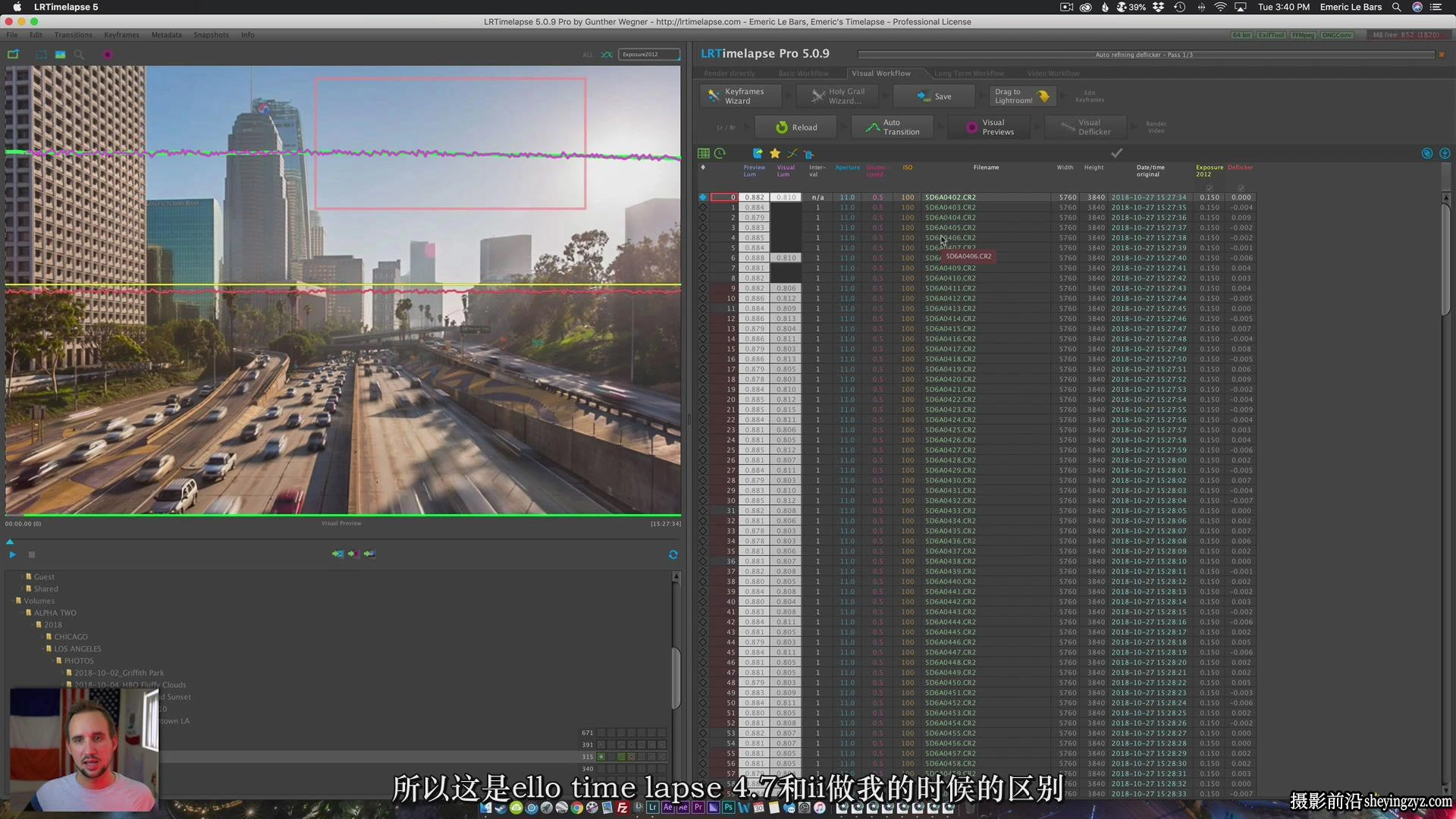Open the Exposure2012 curve dropdown
The width and height of the screenshot is (1456, 819).
coord(649,55)
